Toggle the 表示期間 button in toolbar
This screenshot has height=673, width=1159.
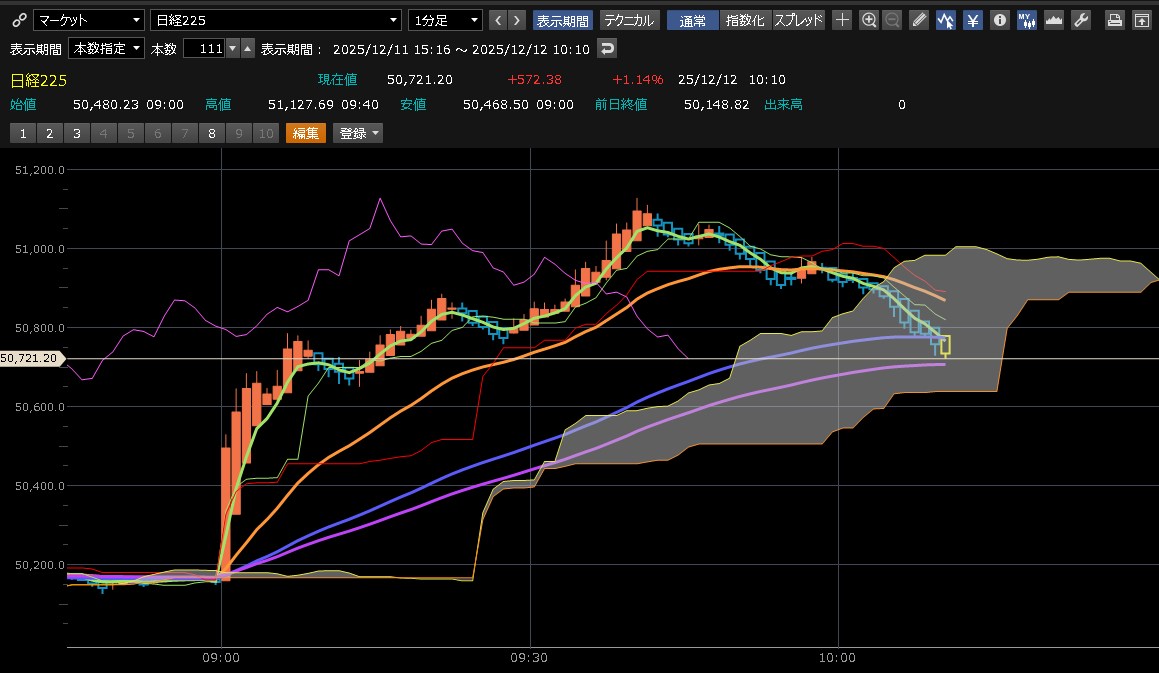point(563,20)
